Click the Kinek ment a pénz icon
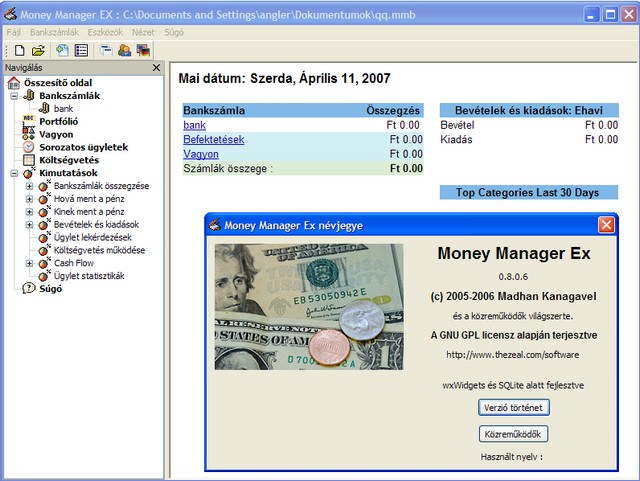Image resolution: width=640 pixels, height=481 pixels. pos(44,212)
